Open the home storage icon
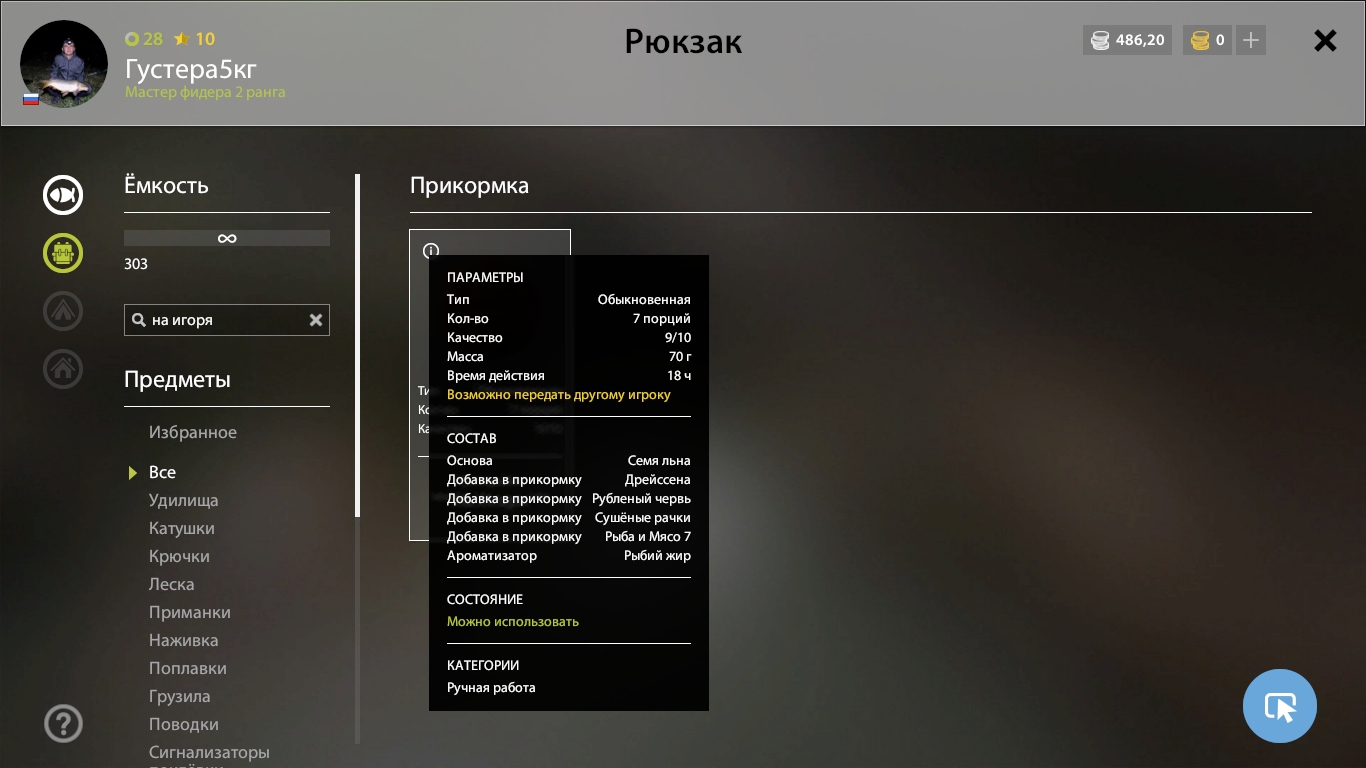The height and width of the screenshot is (768, 1366). point(63,369)
